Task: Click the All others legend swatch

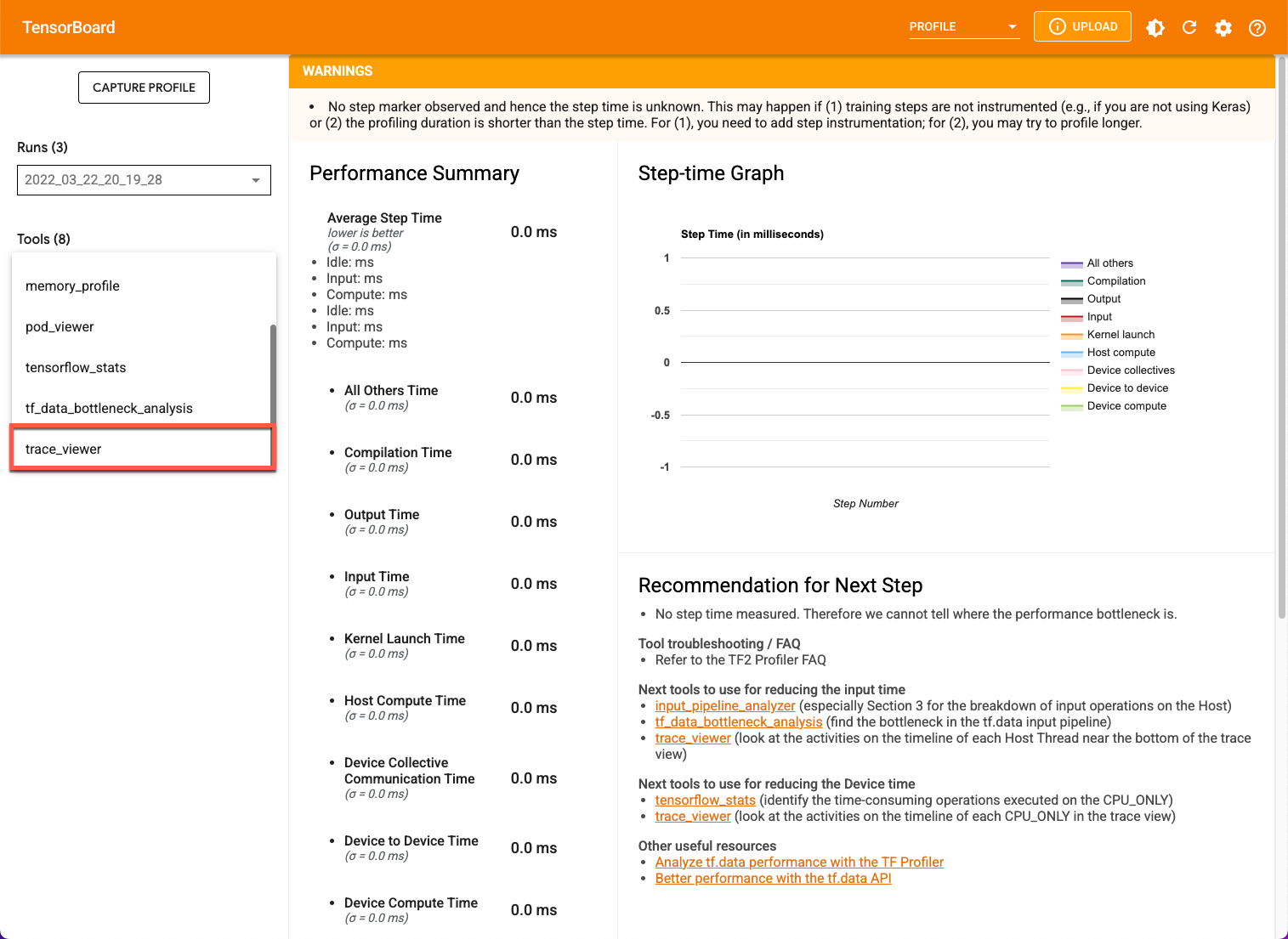Action: pyautogui.click(x=1072, y=264)
